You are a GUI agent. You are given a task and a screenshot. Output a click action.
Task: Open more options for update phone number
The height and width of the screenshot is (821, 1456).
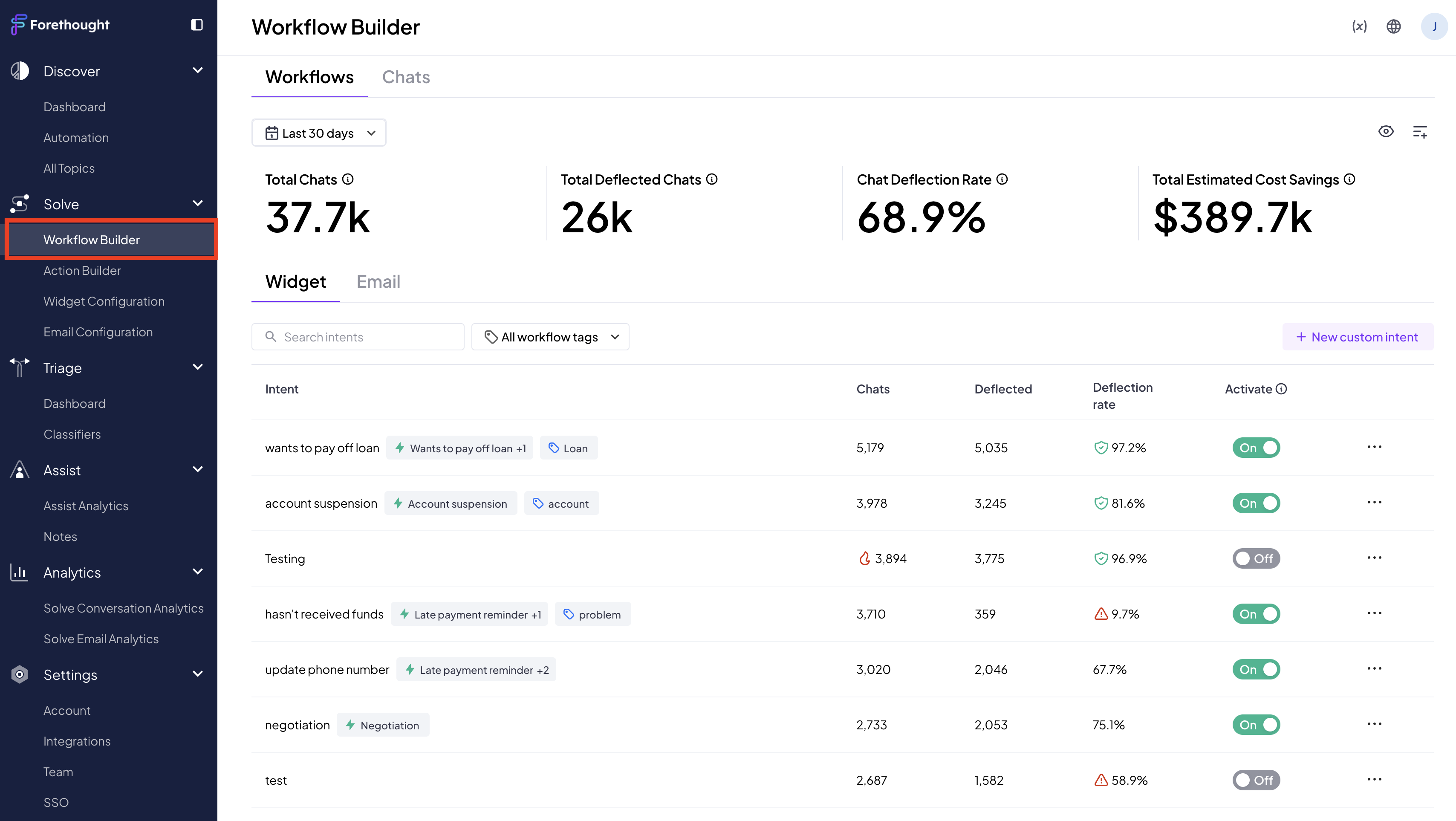coord(1375,669)
